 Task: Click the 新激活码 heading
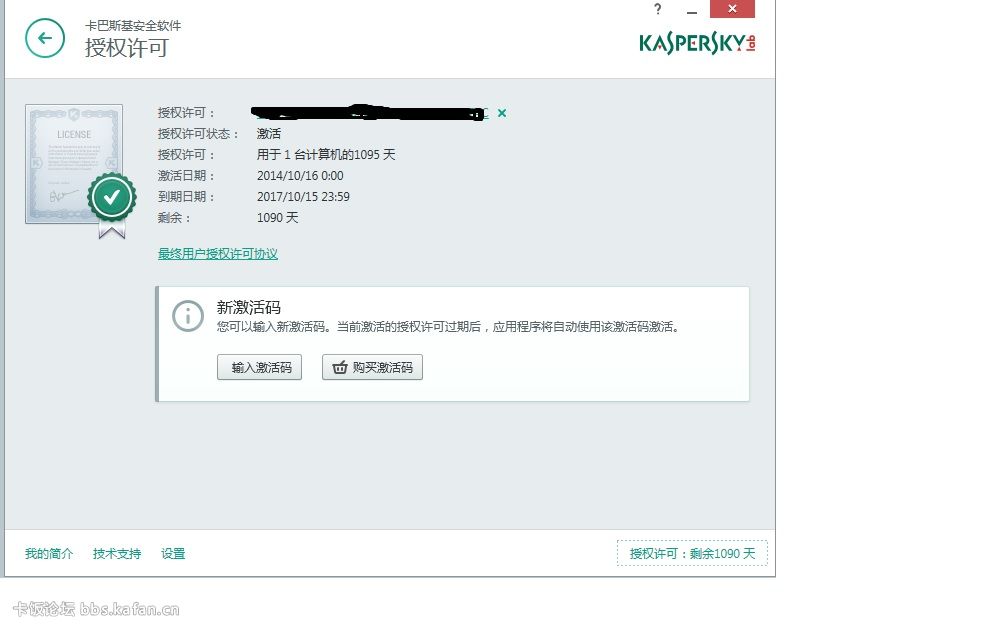[249, 307]
